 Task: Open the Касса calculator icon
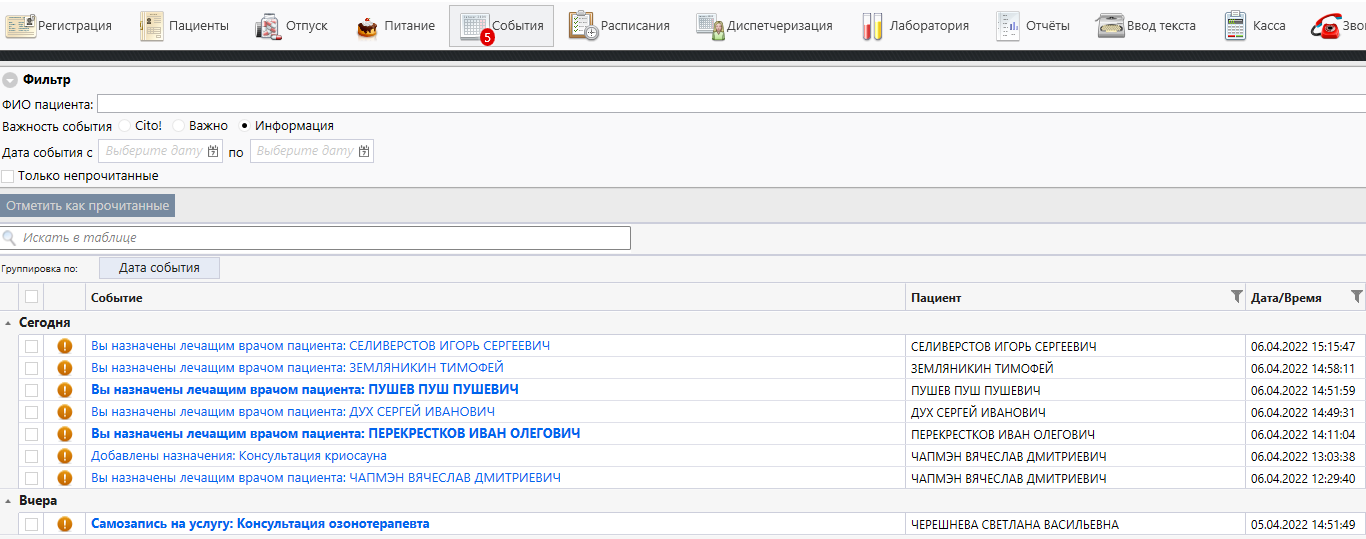click(1235, 26)
